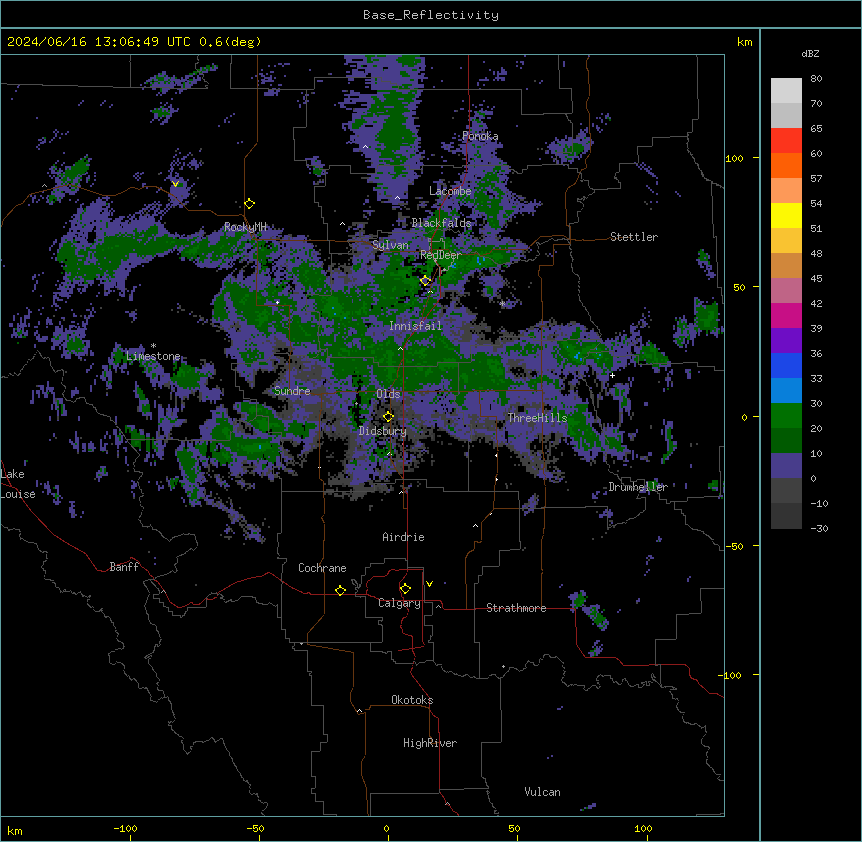Image resolution: width=862 pixels, height=842 pixels.
Task: Click the Sylvan label
Action: coord(390,245)
